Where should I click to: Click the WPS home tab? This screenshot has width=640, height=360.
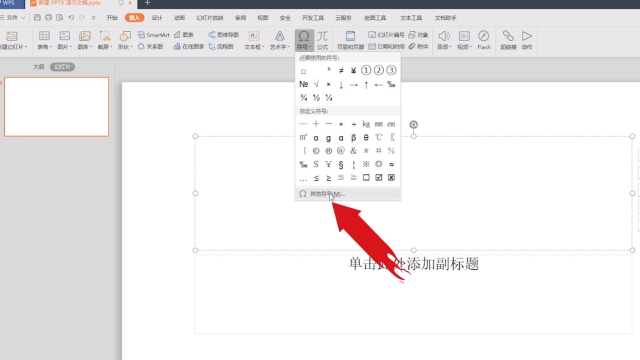point(11,3)
